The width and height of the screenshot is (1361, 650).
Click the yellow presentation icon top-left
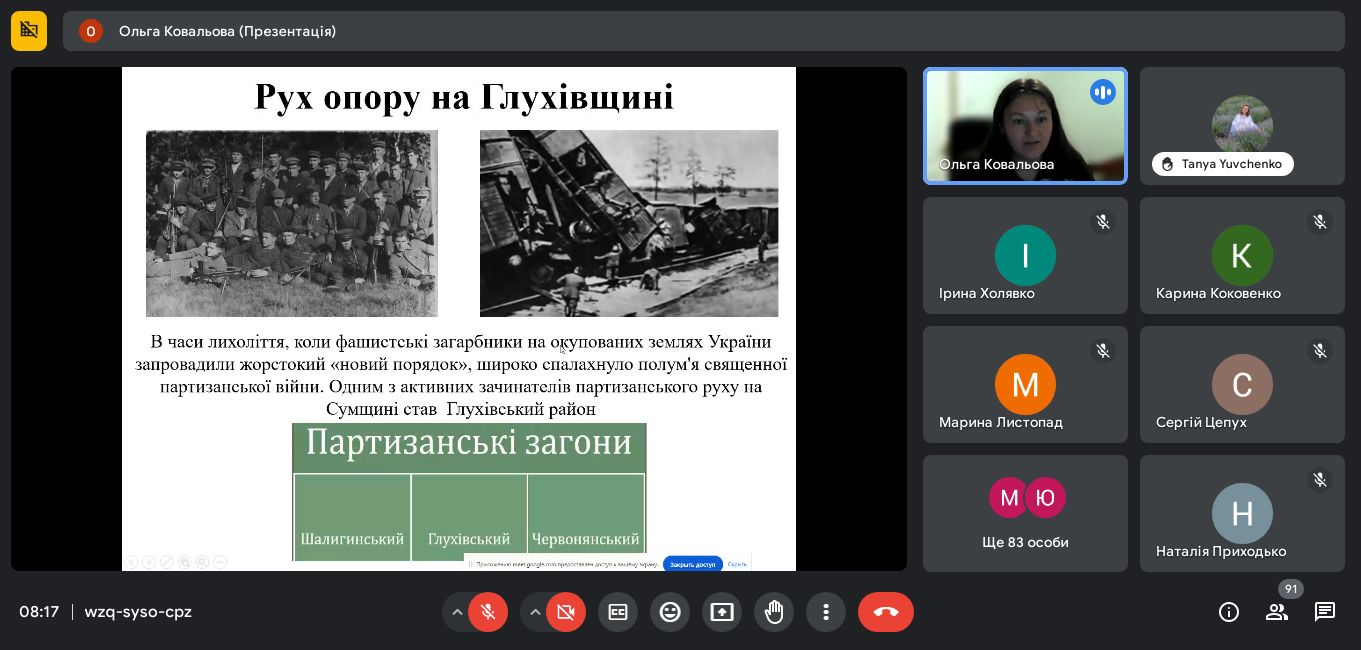click(x=29, y=31)
